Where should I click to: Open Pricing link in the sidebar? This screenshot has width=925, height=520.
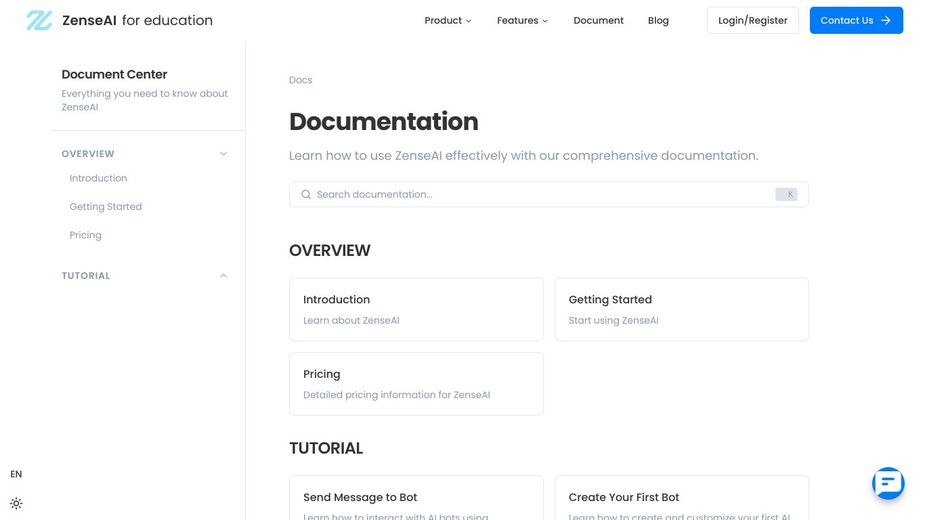point(85,235)
